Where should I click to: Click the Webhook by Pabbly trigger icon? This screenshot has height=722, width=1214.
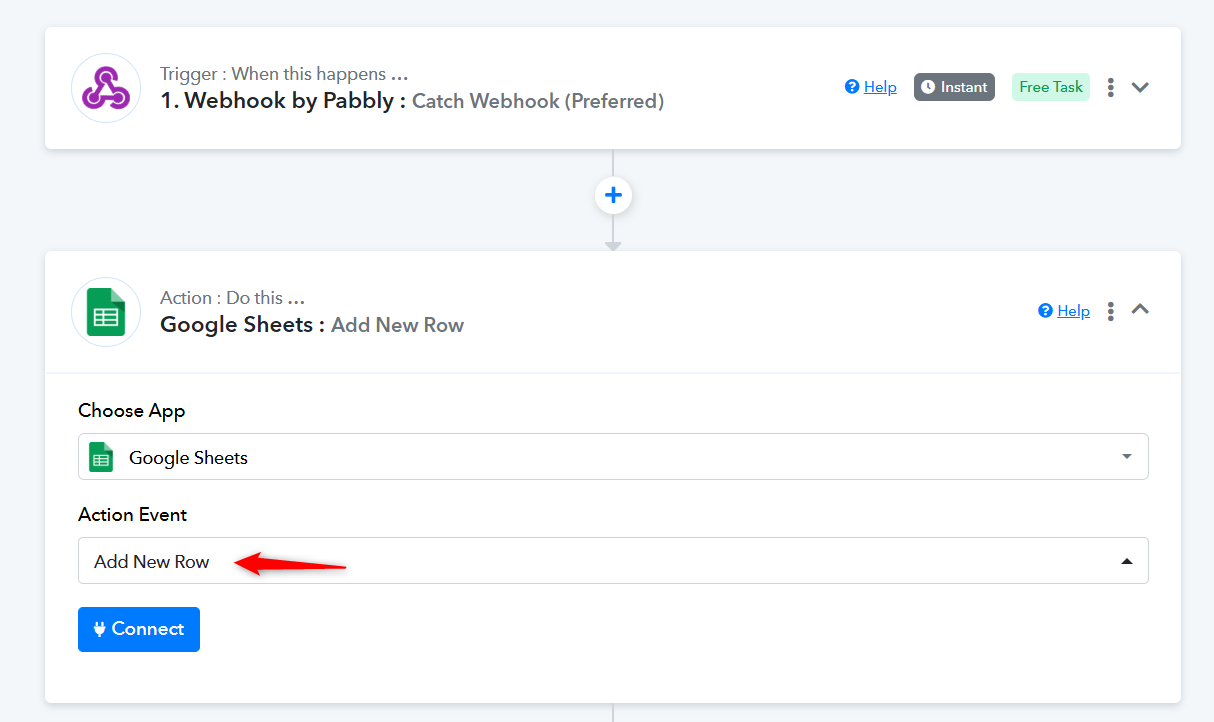[106, 88]
